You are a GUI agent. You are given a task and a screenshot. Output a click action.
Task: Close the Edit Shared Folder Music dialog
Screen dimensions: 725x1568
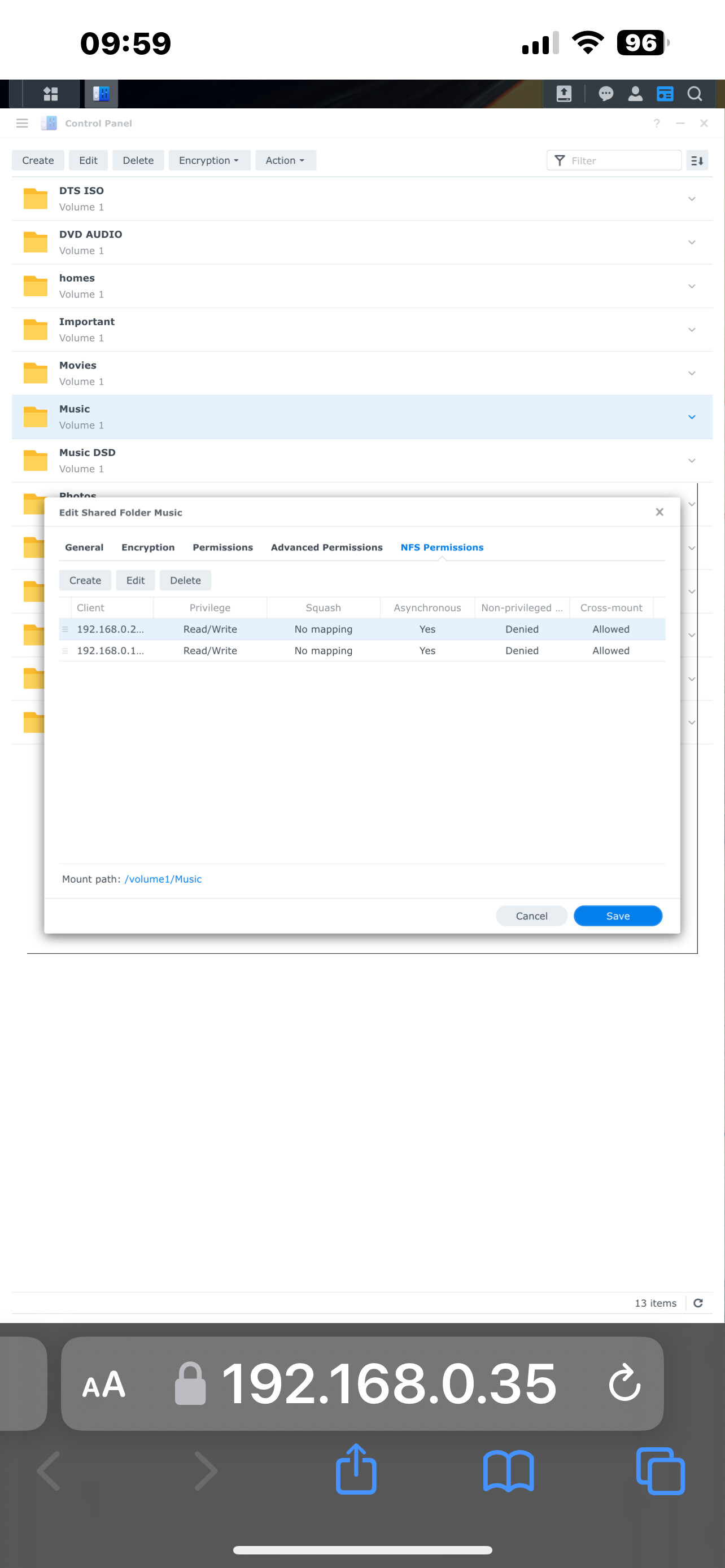660,512
